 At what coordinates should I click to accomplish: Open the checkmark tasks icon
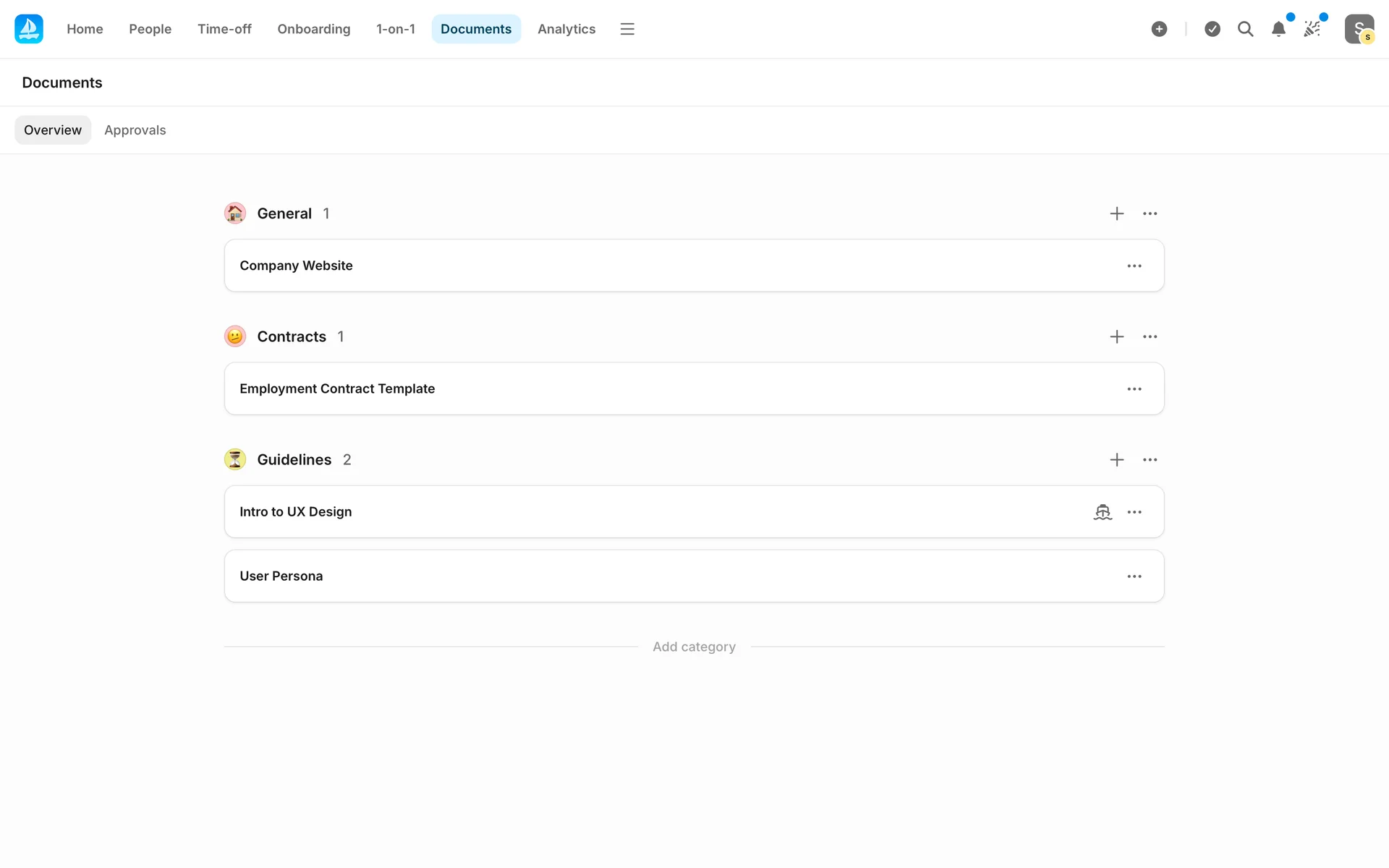(x=1212, y=29)
